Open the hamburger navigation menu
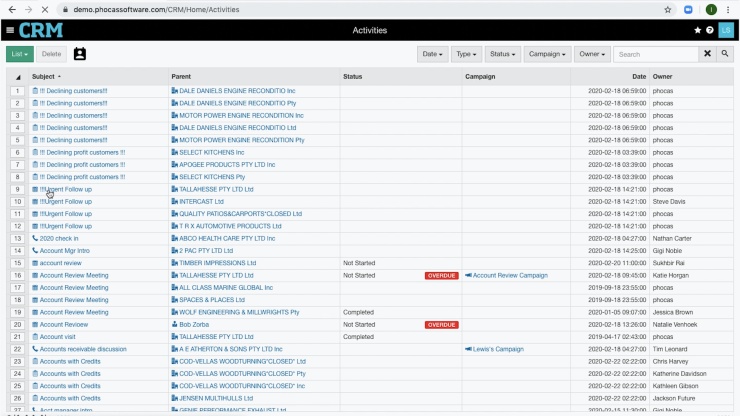740x416 pixels. (10, 30)
